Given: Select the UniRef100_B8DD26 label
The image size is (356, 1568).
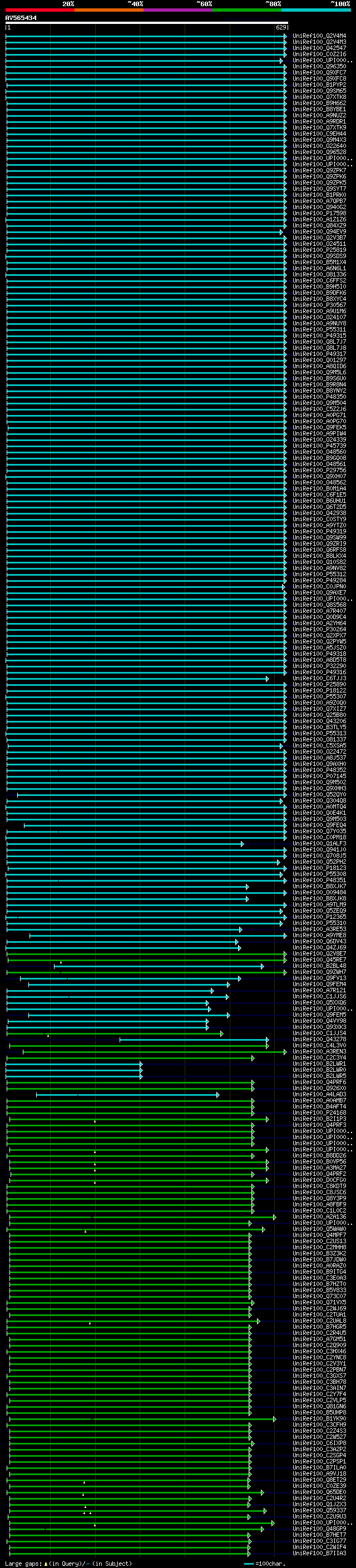Looking at the screenshot, I should coord(319,1155).
